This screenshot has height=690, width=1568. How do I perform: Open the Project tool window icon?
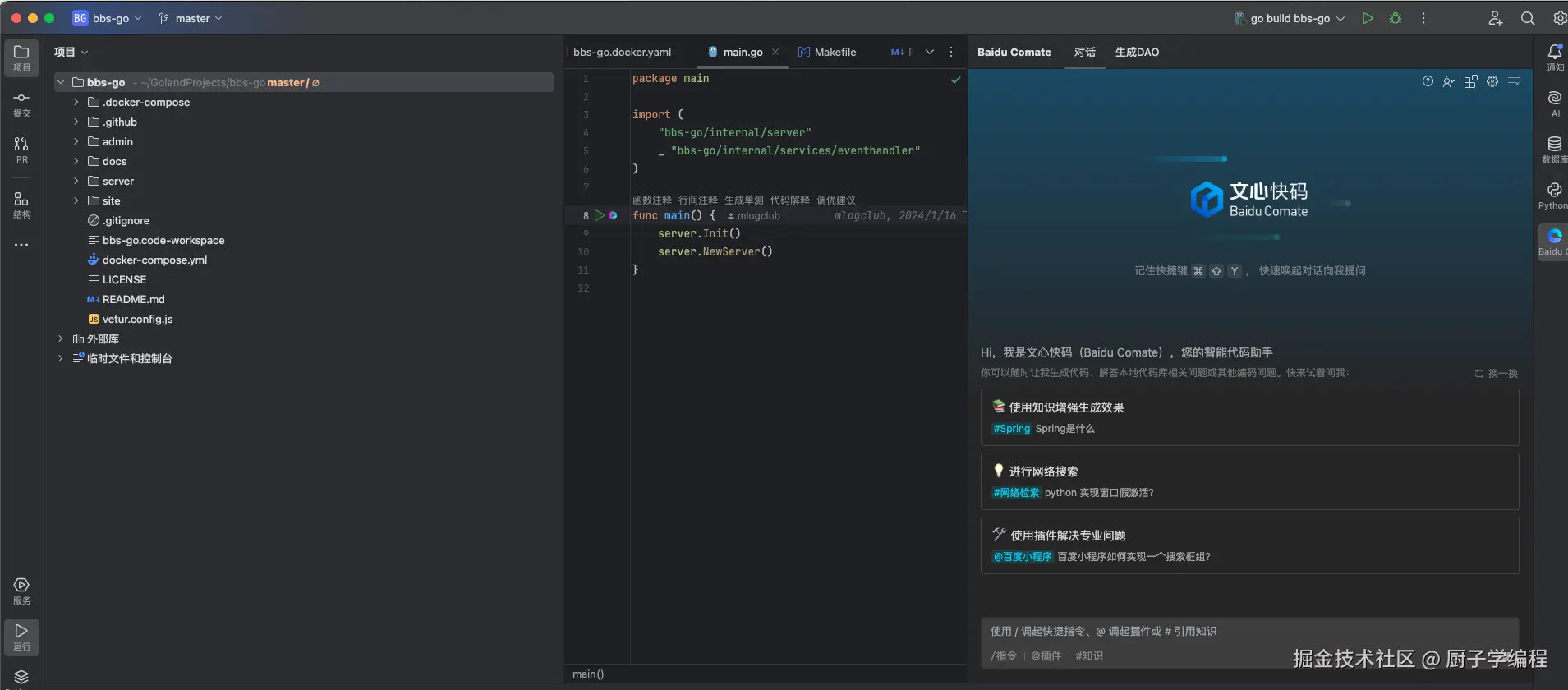click(21, 57)
